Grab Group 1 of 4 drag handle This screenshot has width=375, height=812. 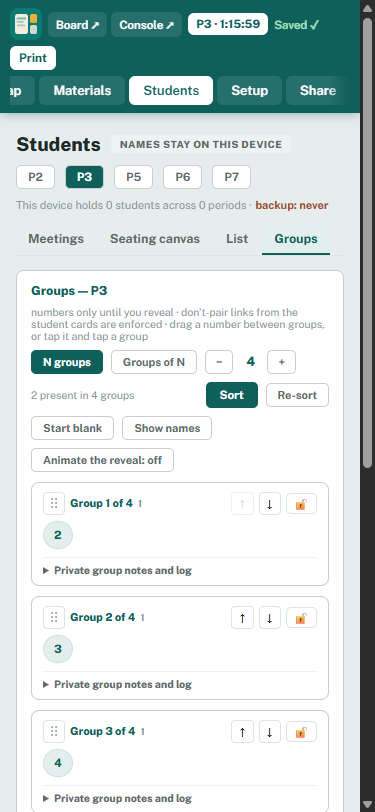click(54, 503)
